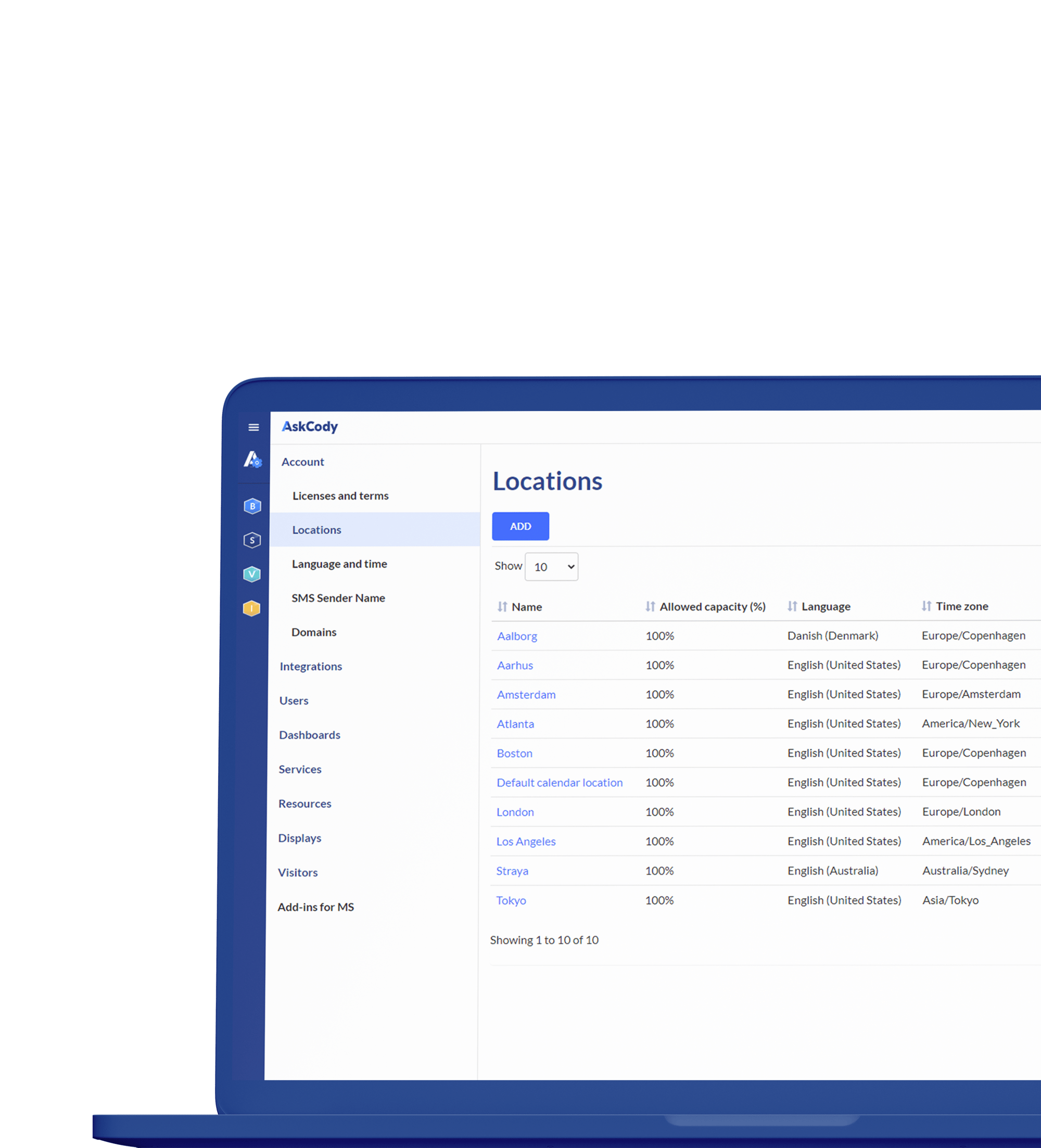Click the Name column header
1041x1148 pixels.
point(527,606)
